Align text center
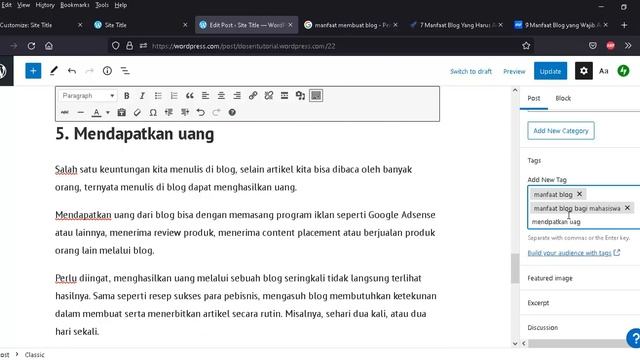Viewport: 640px width, 360px height. tap(221, 96)
